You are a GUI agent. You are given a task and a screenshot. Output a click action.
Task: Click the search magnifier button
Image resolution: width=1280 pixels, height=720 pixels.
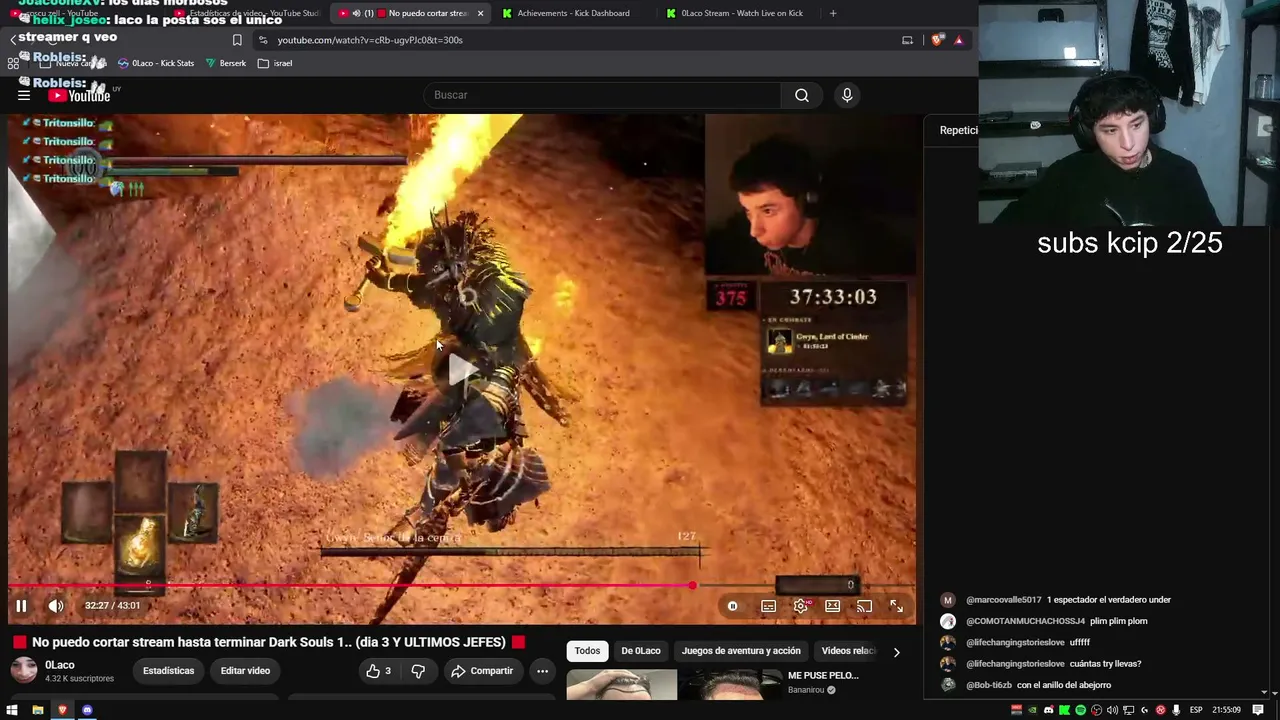tap(802, 95)
